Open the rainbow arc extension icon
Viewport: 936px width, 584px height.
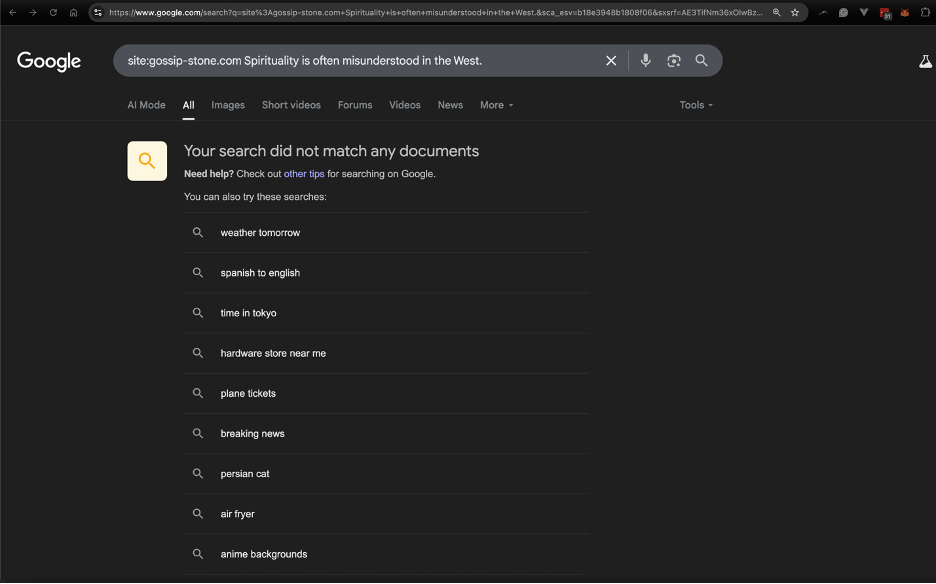(x=823, y=13)
